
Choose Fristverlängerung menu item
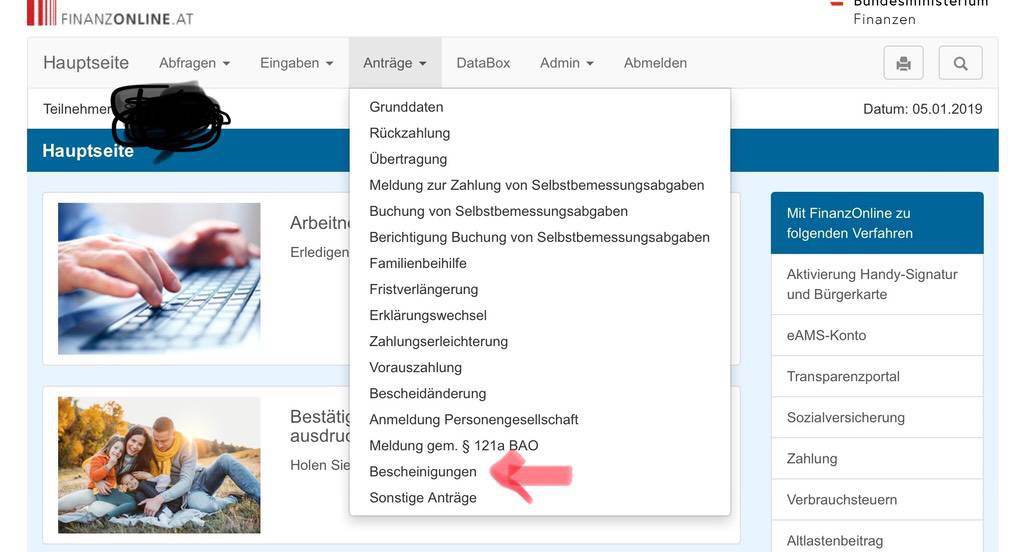tap(424, 290)
